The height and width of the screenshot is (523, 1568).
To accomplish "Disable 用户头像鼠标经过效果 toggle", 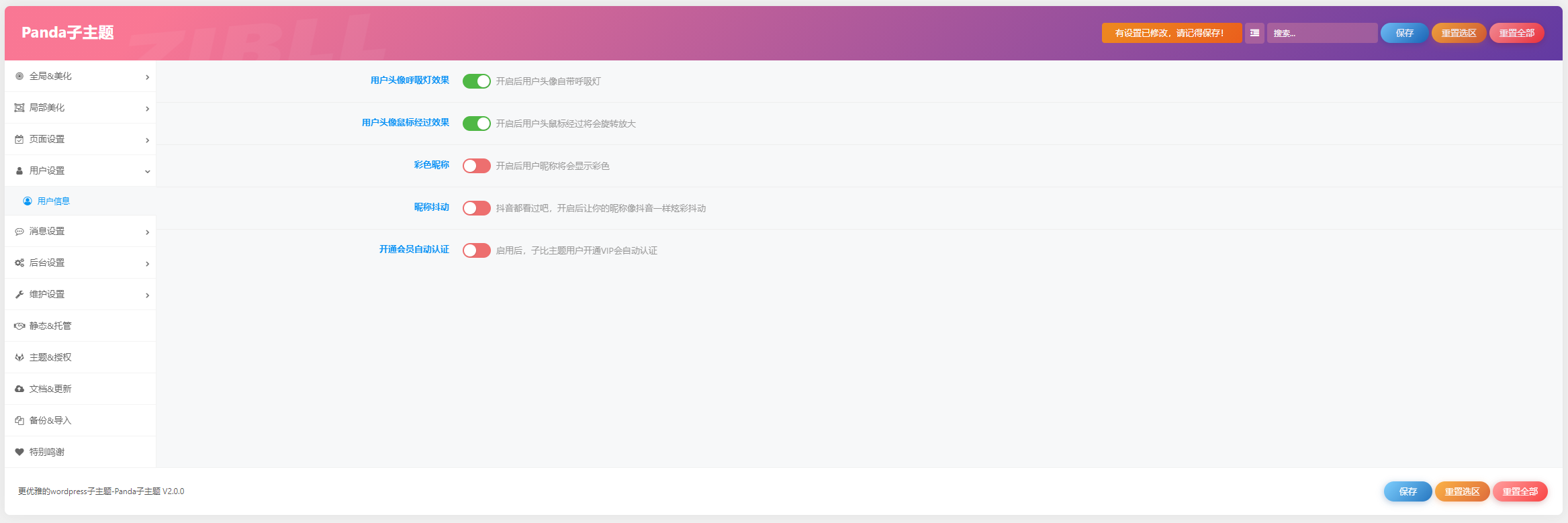I will [x=477, y=124].
